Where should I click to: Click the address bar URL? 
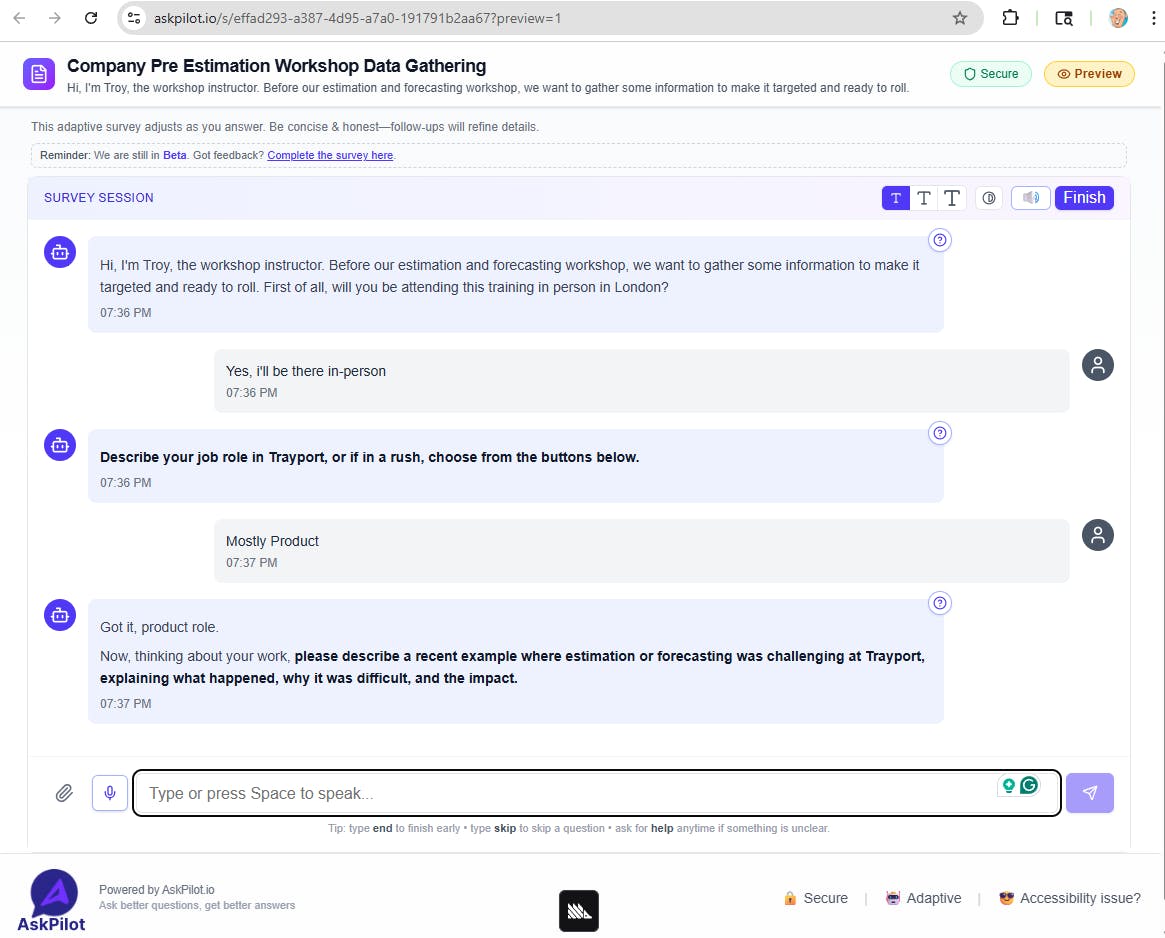357,18
